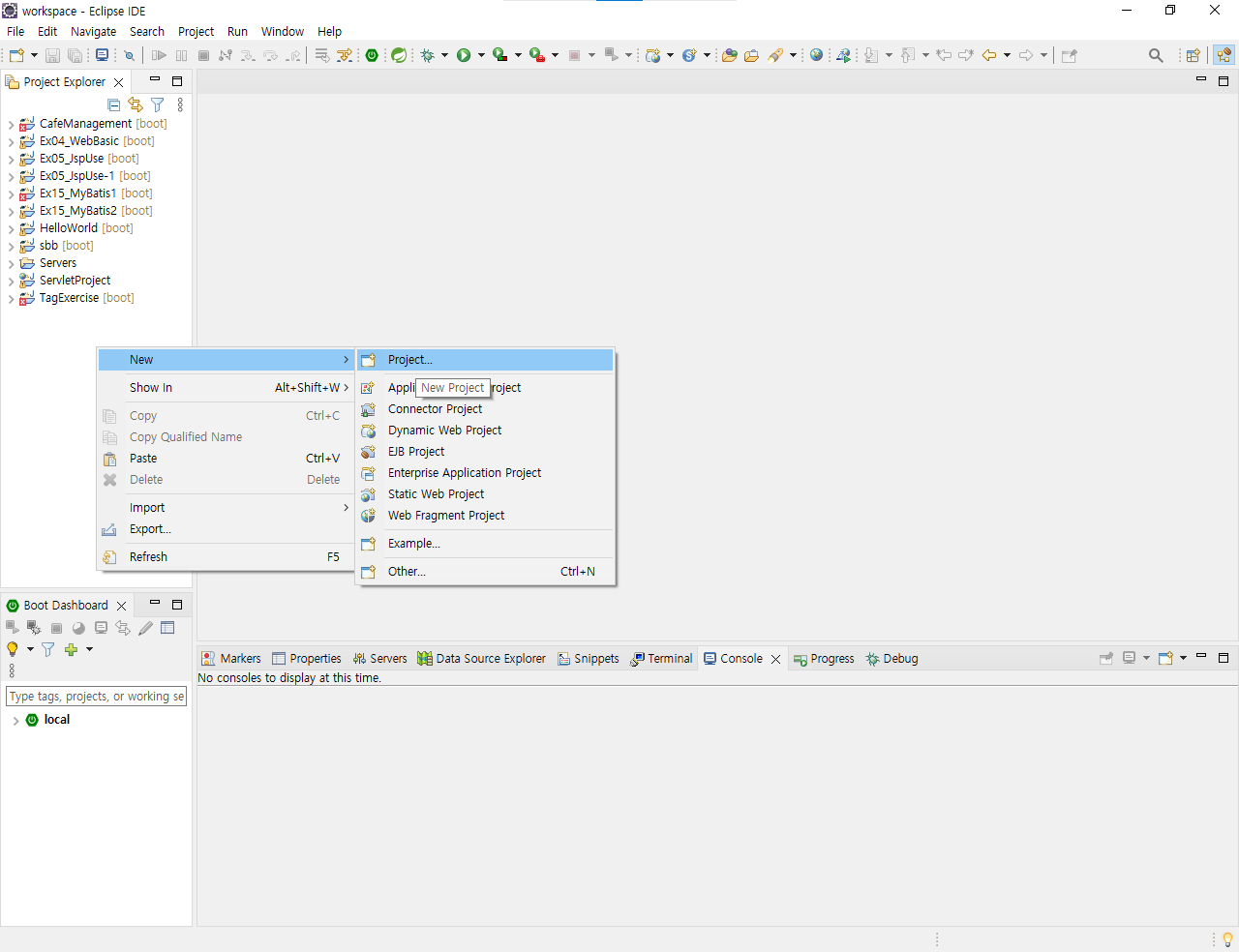Screen dimensions: 1239x952
Task: Maximize the Boot Dashboard panel
Action: tap(177, 604)
